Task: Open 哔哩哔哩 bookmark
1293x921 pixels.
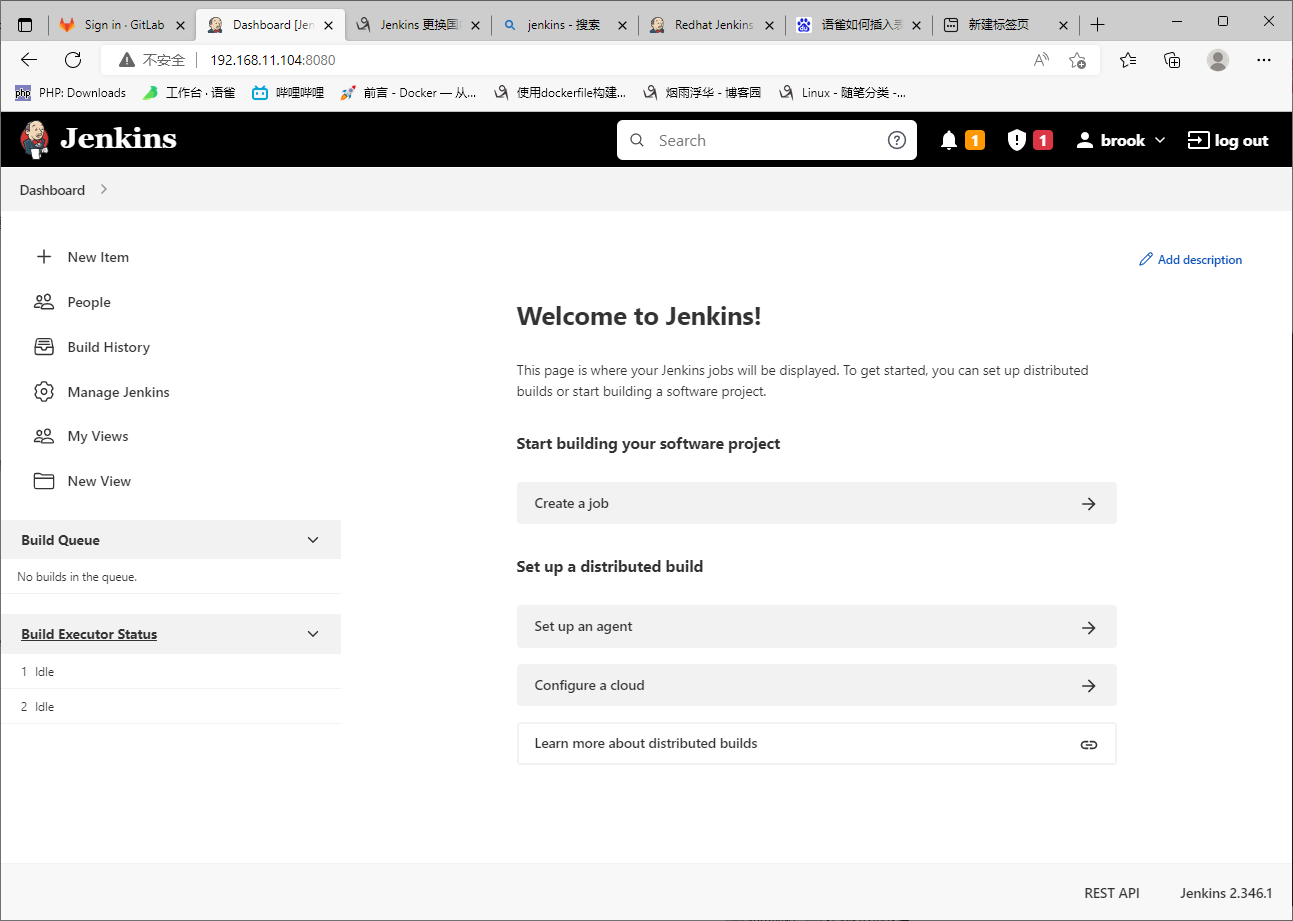Action: point(288,93)
